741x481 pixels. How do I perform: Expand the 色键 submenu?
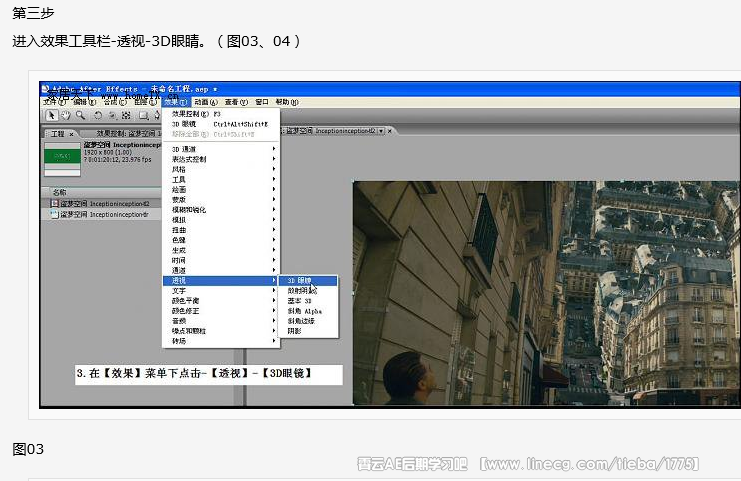tap(221, 240)
